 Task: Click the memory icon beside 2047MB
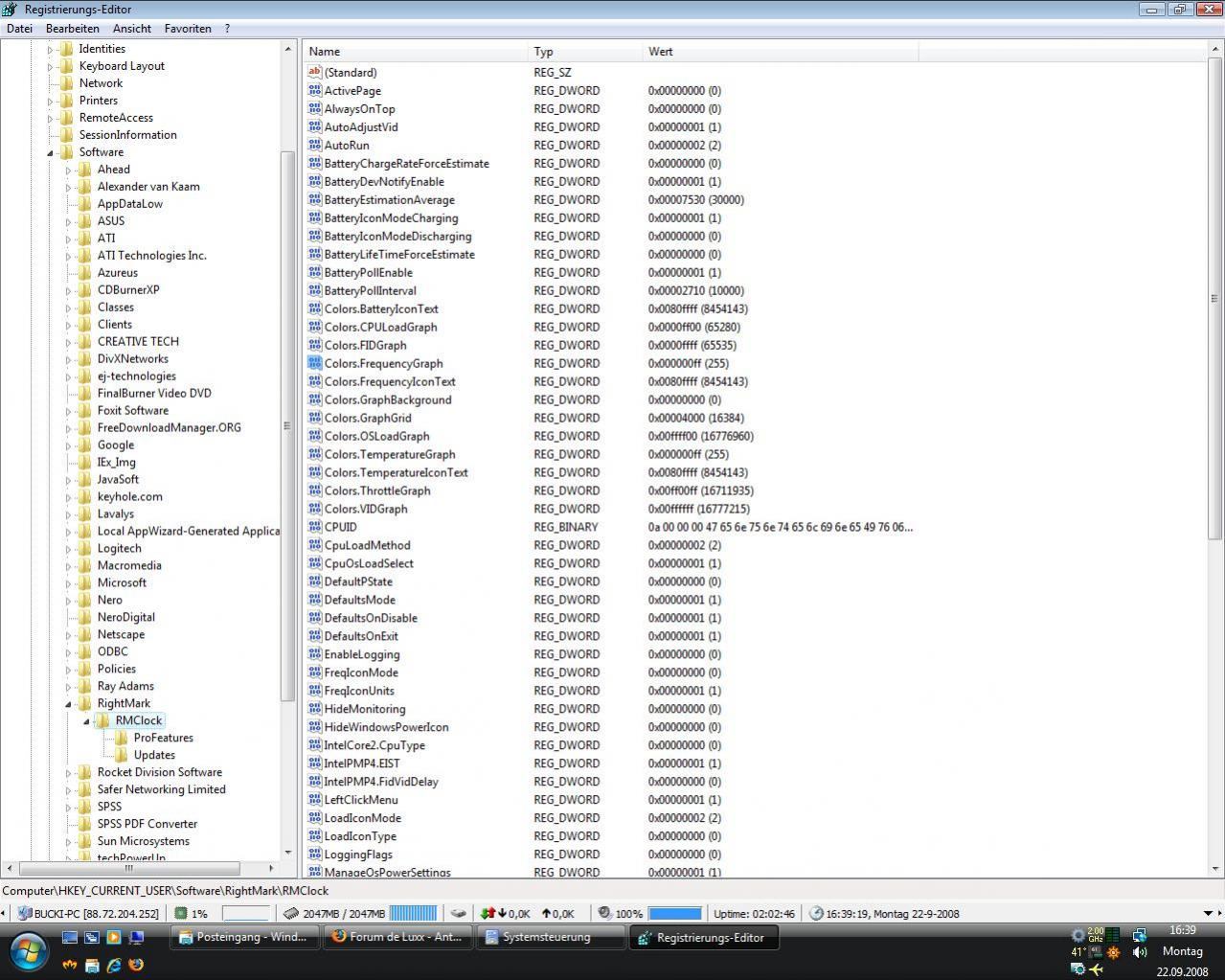[x=291, y=913]
